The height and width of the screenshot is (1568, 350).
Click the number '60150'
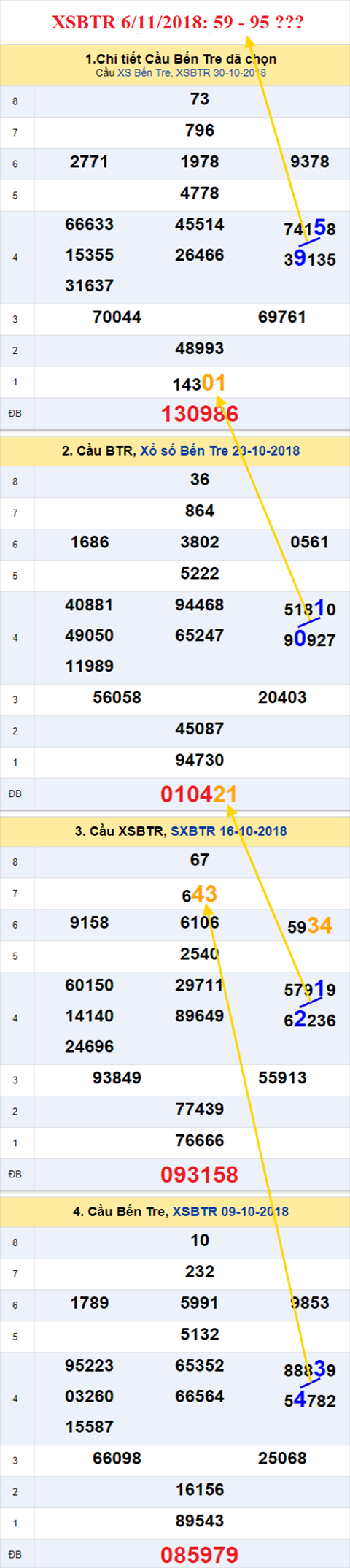point(89,985)
